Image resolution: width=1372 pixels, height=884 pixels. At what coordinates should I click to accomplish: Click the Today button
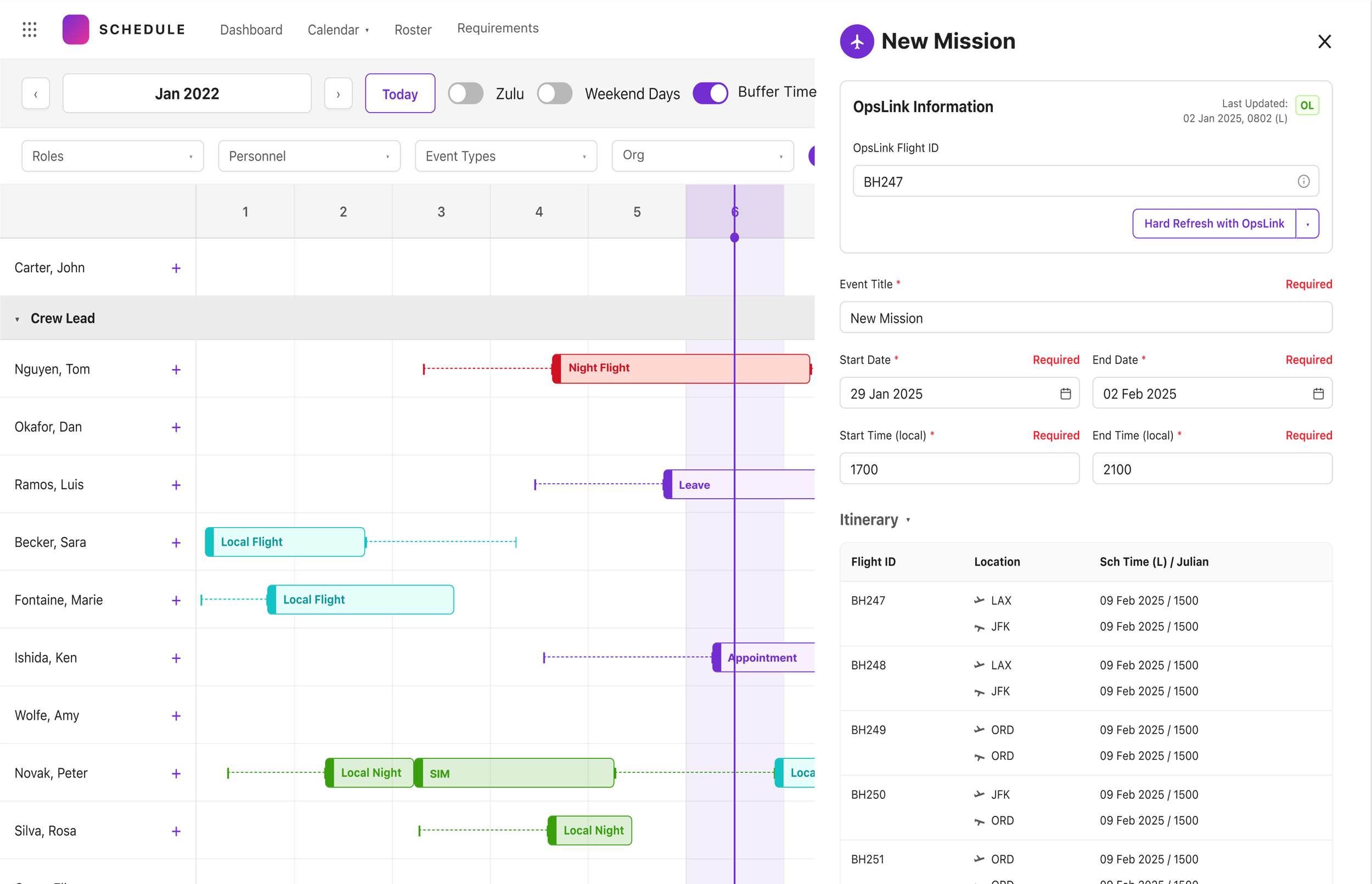[400, 93]
